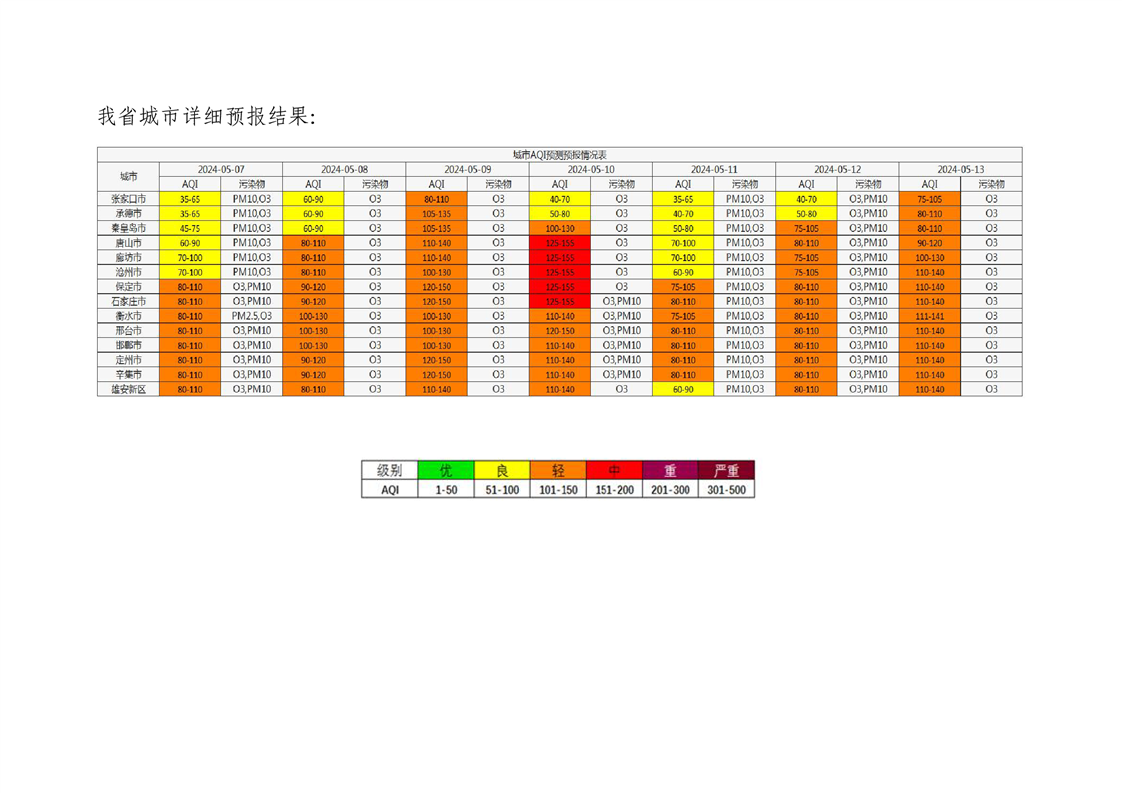Click the 石家庄市 row label
This screenshot has width=1122, height=793.
(x=128, y=301)
